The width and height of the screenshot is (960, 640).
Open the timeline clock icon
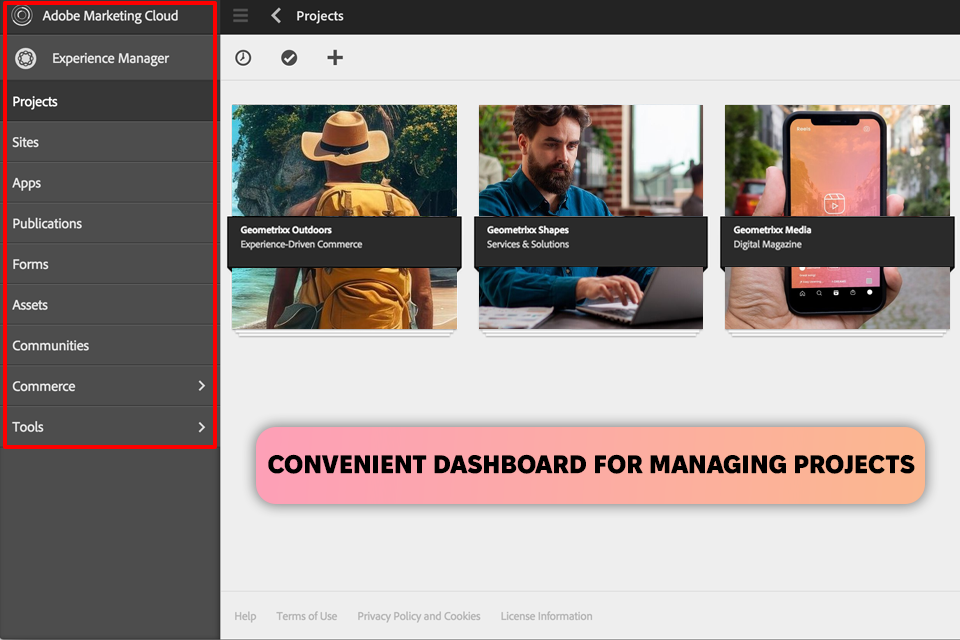point(243,58)
